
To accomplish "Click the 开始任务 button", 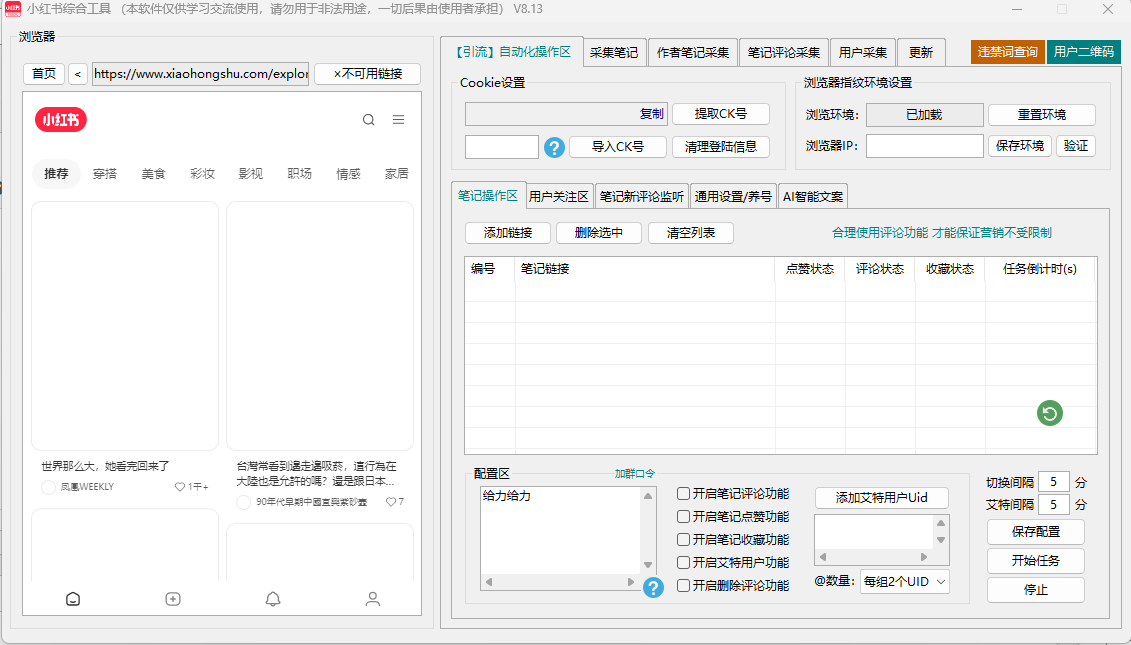I will 1036,561.
